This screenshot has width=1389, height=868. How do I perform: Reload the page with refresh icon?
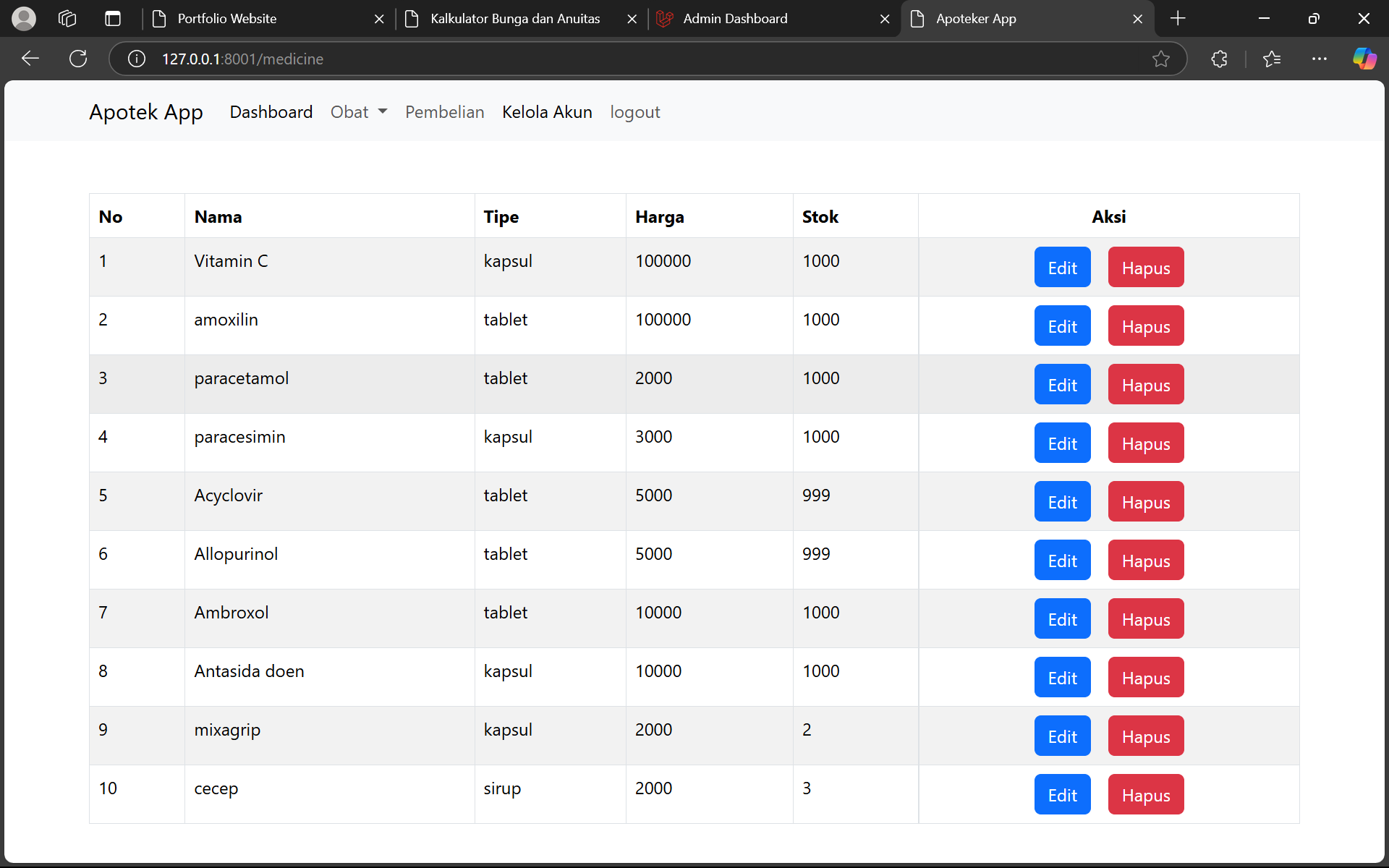click(78, 59)
